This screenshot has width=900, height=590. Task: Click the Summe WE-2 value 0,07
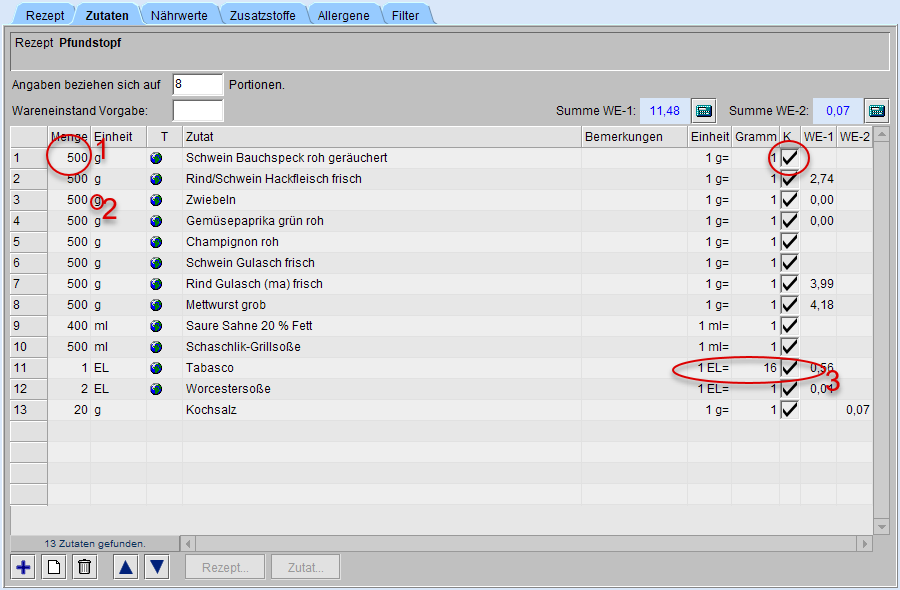837,111
